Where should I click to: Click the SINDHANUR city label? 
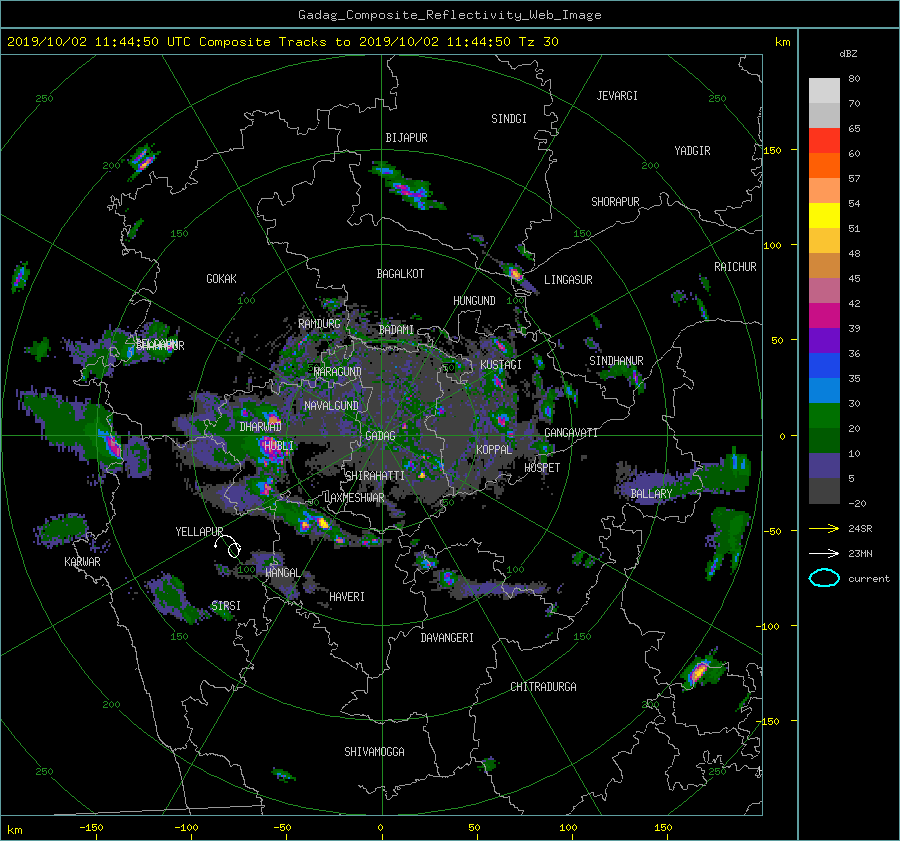point(616,361)
